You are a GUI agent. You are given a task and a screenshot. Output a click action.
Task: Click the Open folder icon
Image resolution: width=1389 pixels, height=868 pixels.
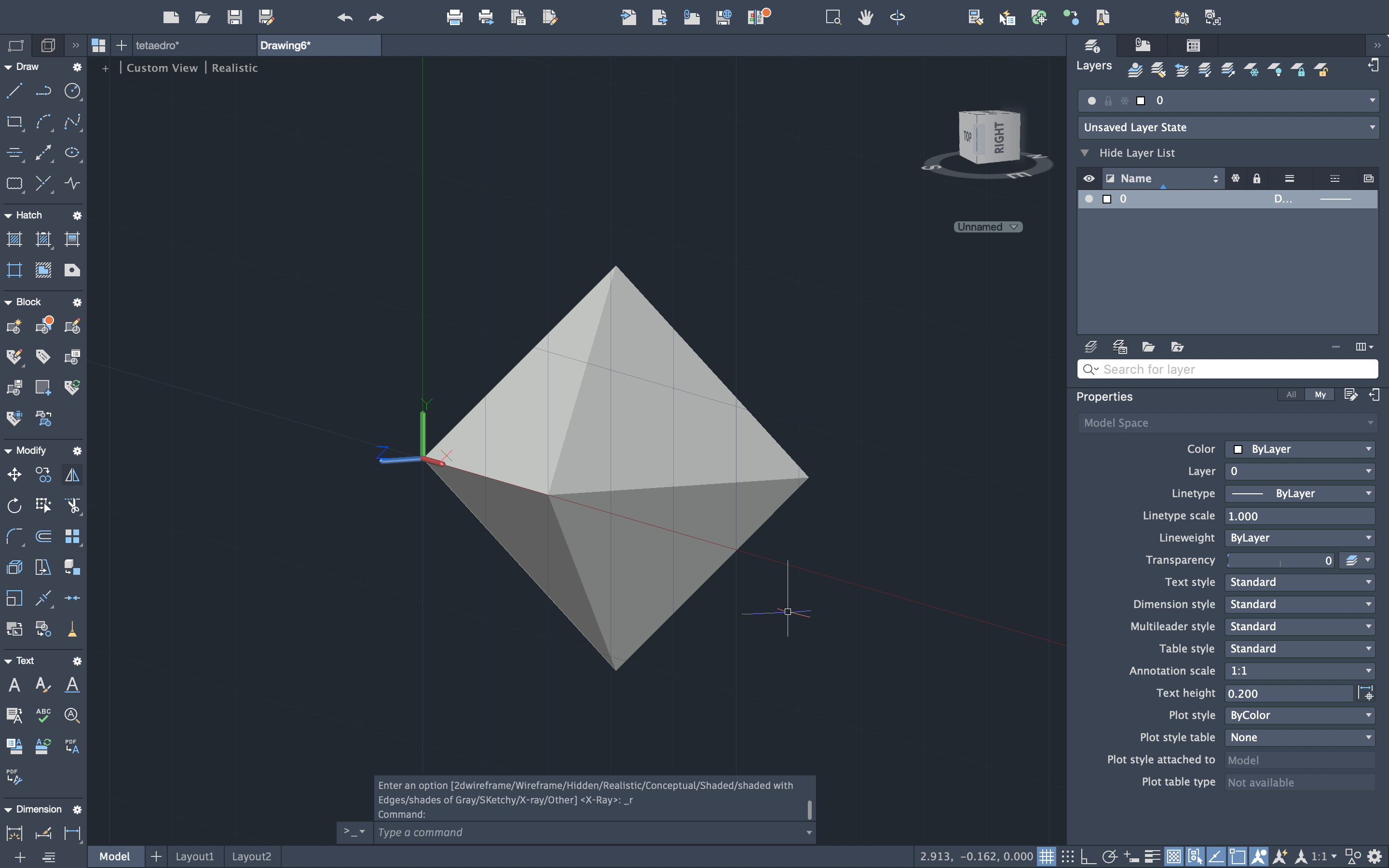203,17
